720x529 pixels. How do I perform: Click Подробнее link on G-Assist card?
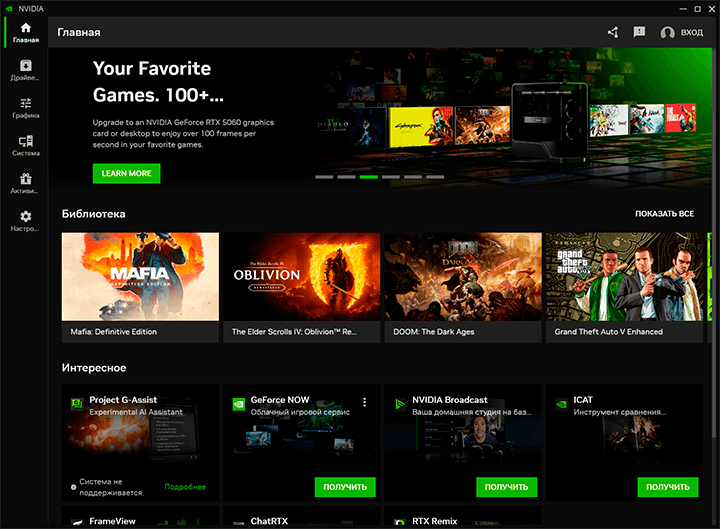pos(185,487)
